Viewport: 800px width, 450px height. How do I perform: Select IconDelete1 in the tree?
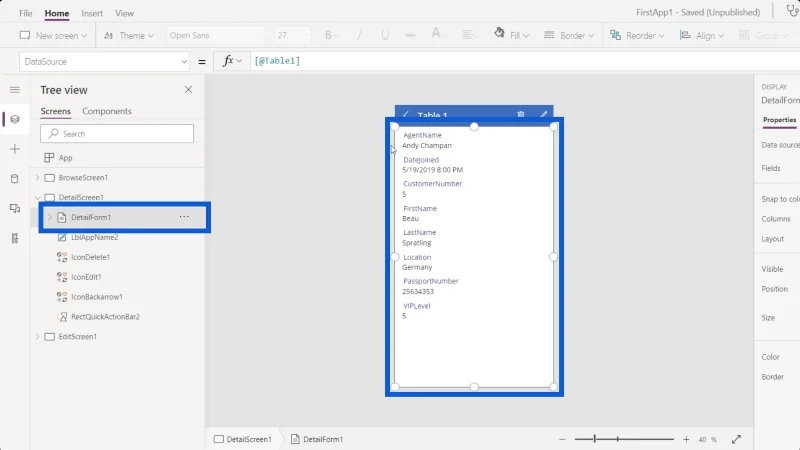point(90,257)
